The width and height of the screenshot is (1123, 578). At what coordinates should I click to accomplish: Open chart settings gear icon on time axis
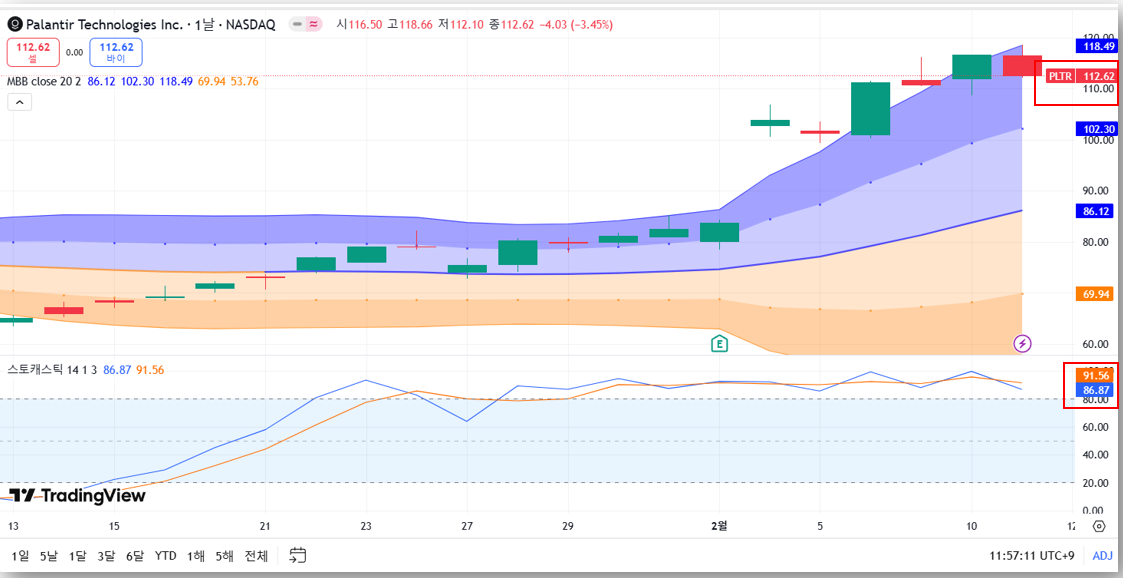(1099, 526)
